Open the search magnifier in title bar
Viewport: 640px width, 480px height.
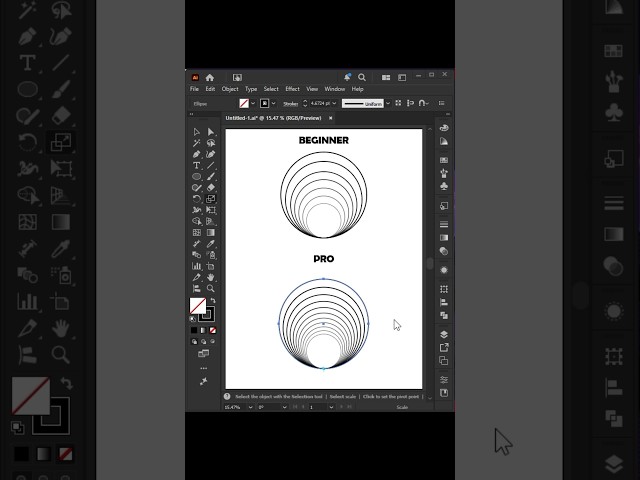point(362,77)
